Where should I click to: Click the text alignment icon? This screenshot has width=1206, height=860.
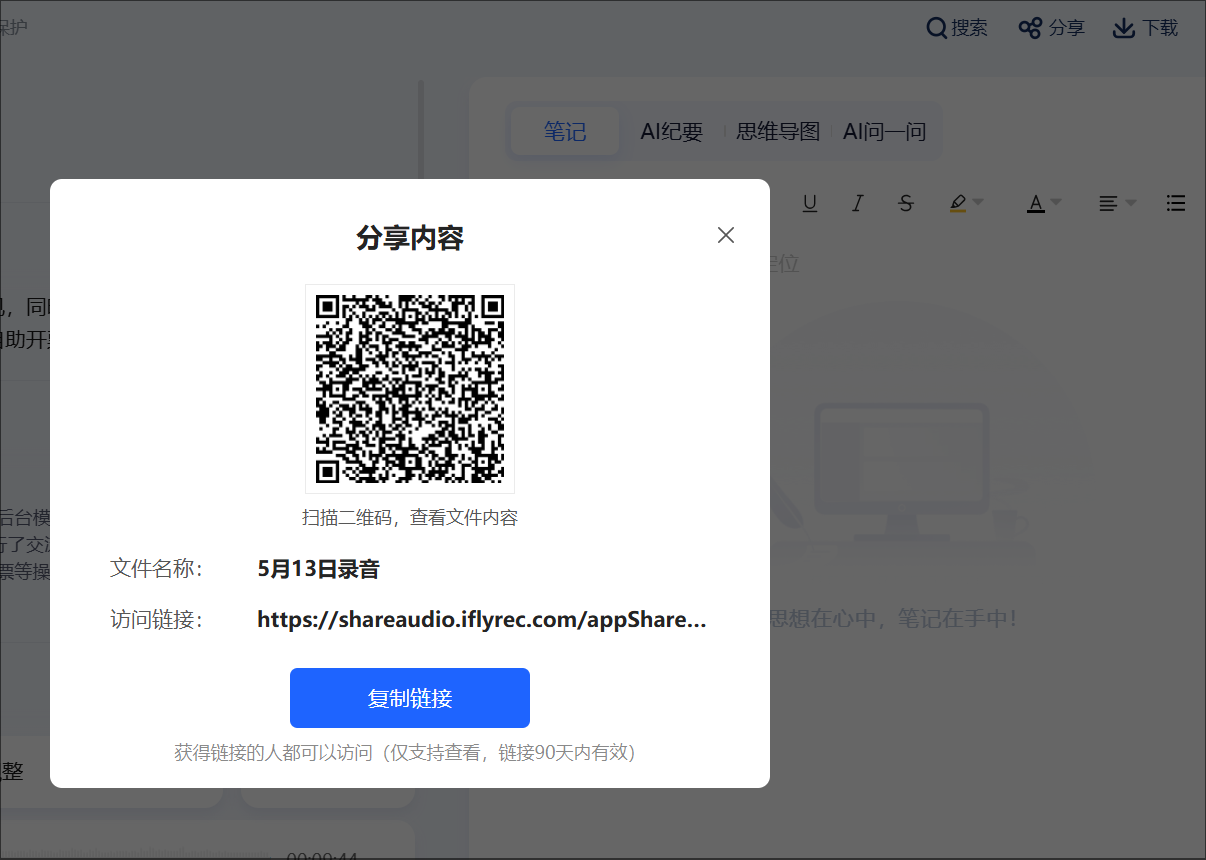1108,203
